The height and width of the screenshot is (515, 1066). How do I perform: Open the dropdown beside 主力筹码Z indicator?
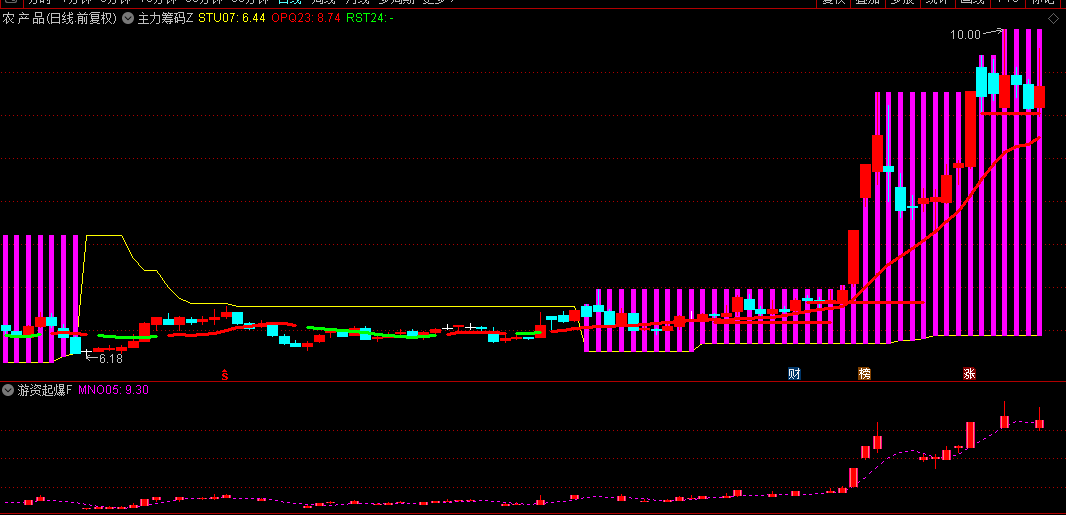(x=128, y=18)
